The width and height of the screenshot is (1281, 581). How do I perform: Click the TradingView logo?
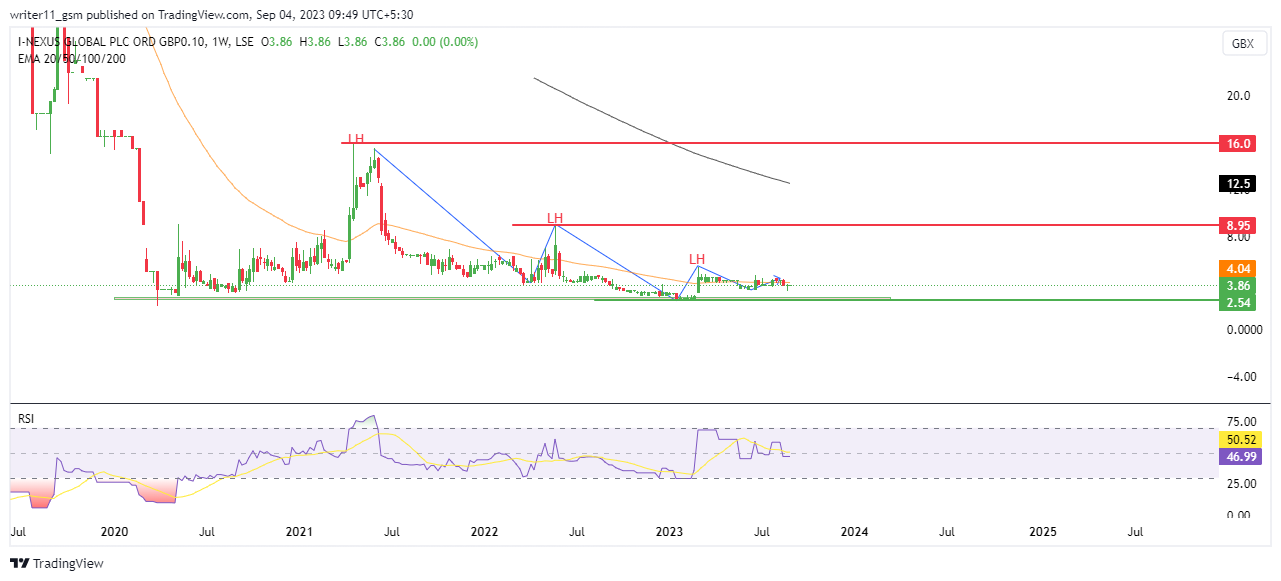57,563
